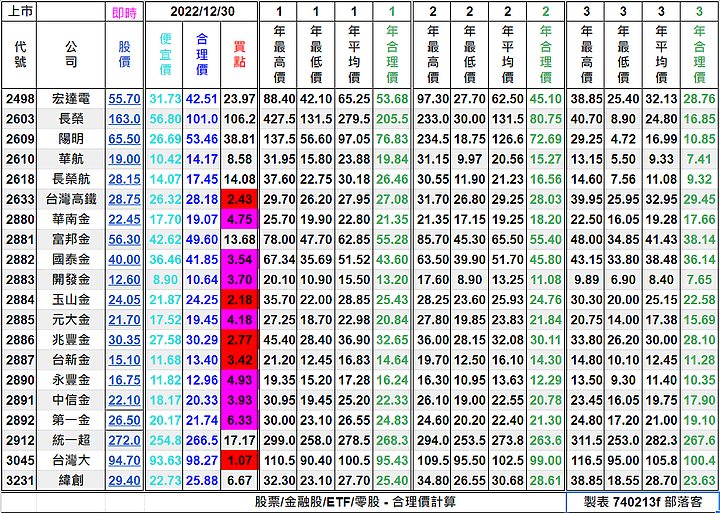720x513 pixels.
Task: Open the 29.40 price link for 緯創
Action: pos(124,481)
